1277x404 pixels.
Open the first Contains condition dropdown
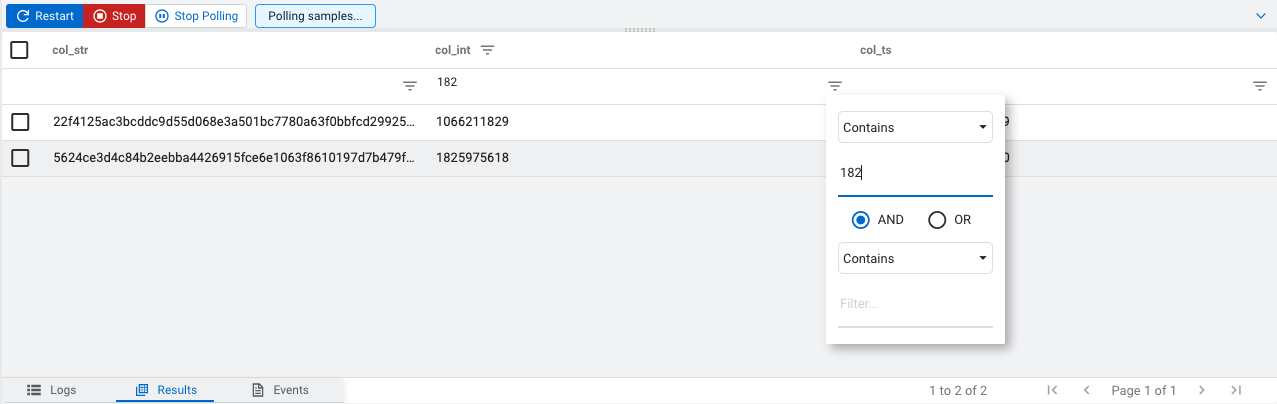[915, 128]
